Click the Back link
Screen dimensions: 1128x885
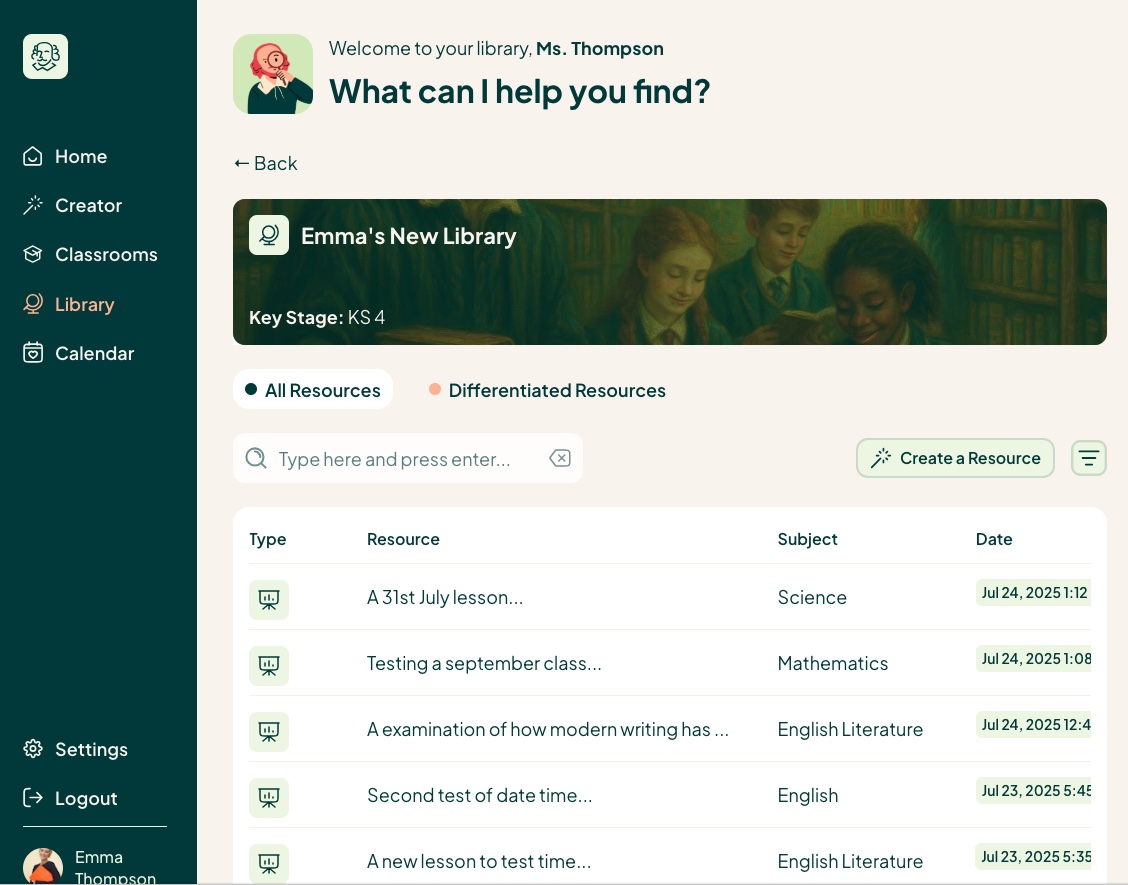click(x=265, y=163)
